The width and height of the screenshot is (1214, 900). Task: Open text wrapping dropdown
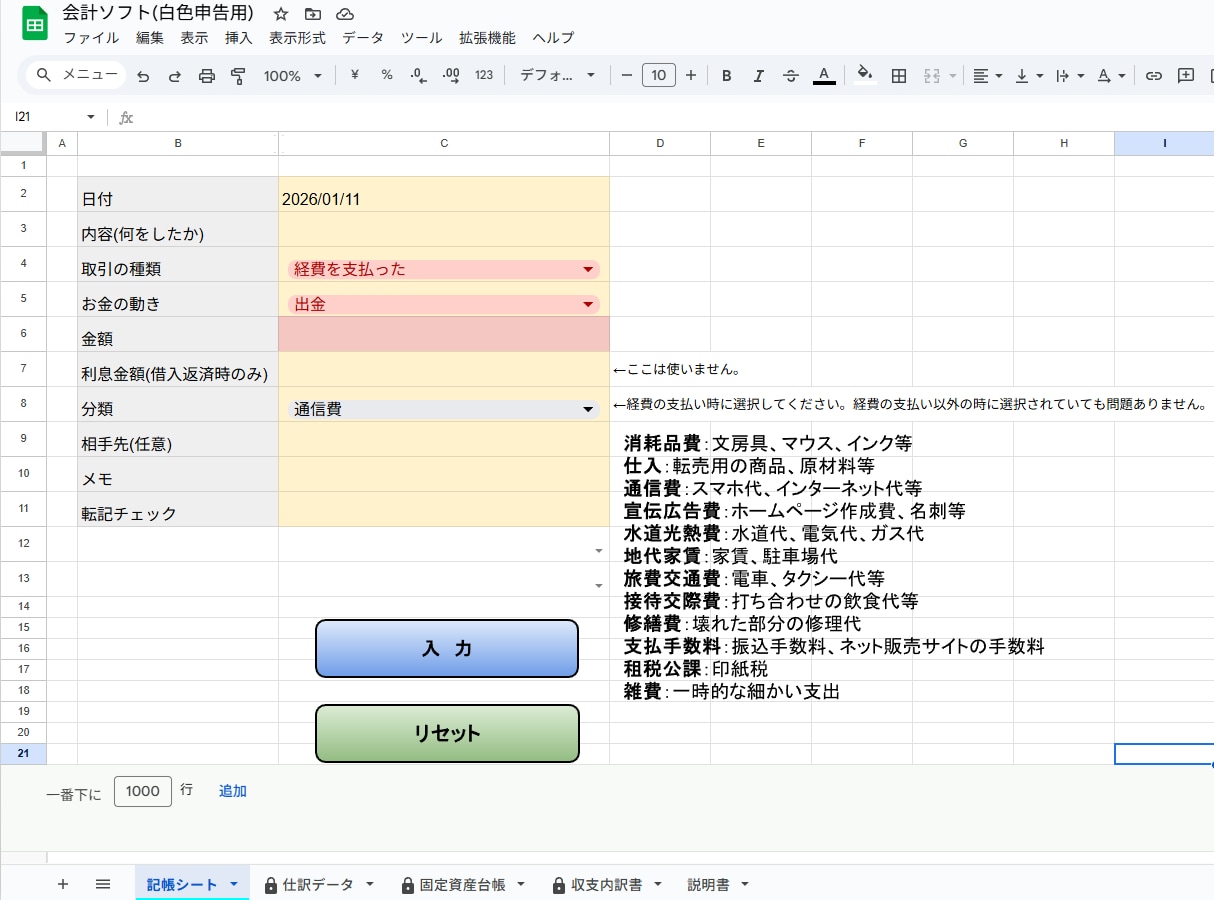point(1070,75)
